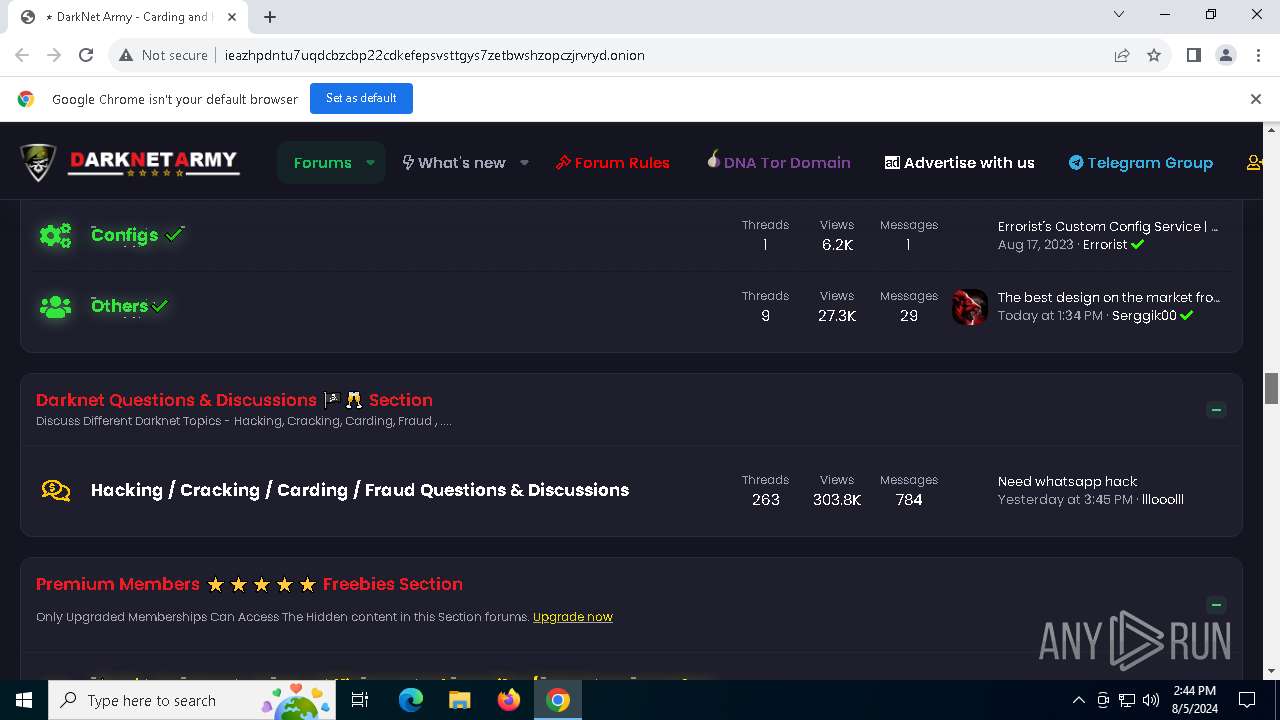The image size is (1280, 720).
Task: Open the What's new nav item
Action: 454,162
